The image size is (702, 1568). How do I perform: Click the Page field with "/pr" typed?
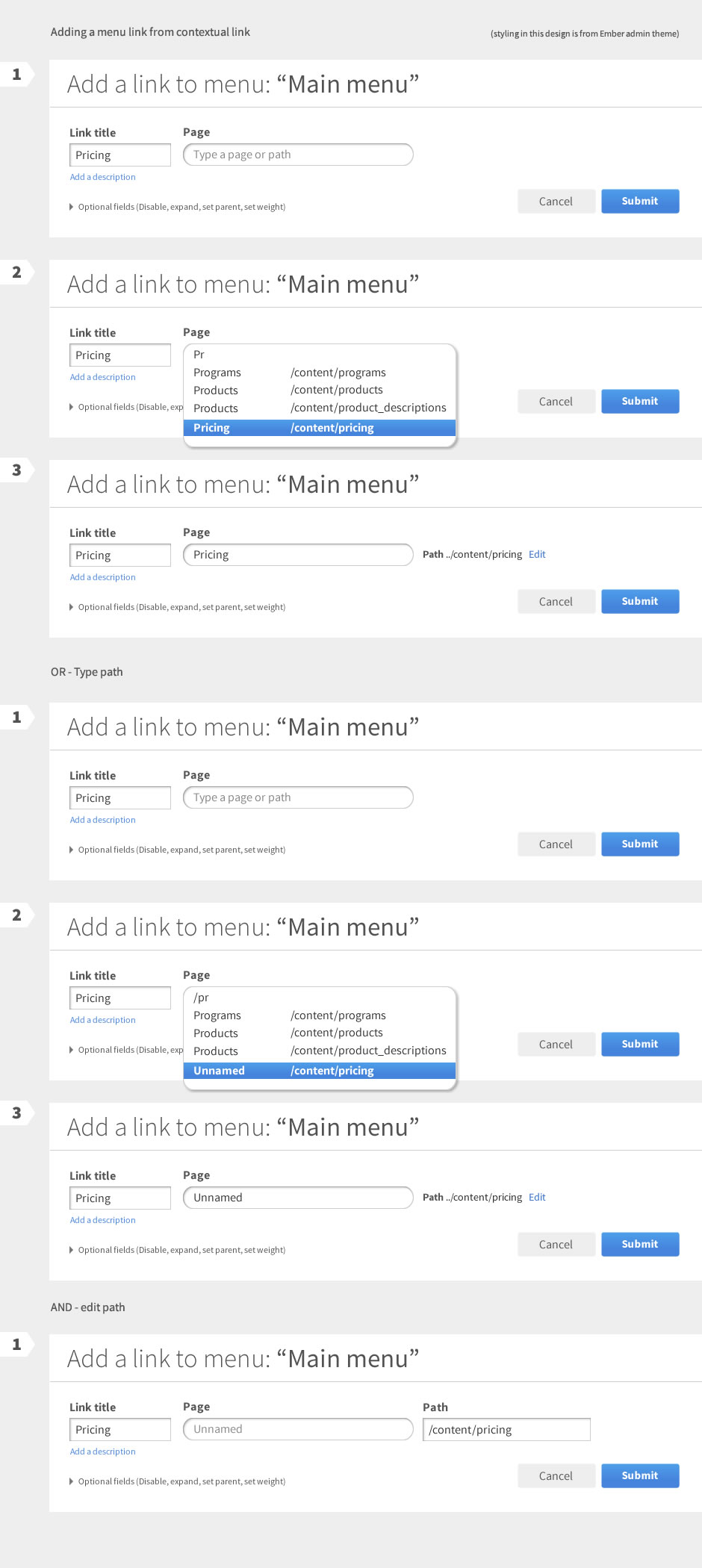pyautogui.click(x=319, y=998)
